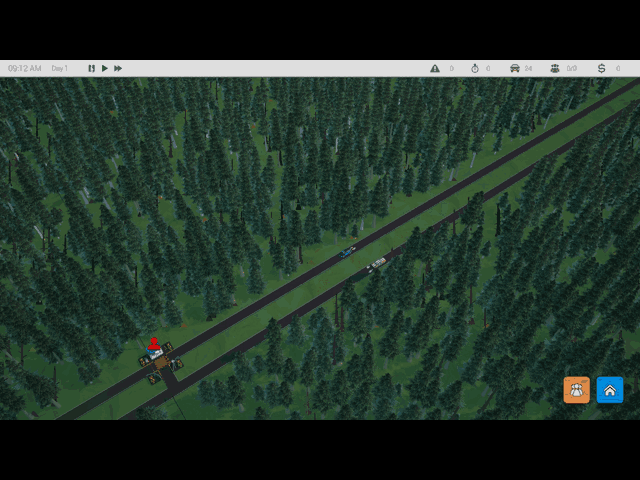Viewport: 640px width, 480px height.
Task: Click the stopwatch timer icon
Action: [475, 68]
